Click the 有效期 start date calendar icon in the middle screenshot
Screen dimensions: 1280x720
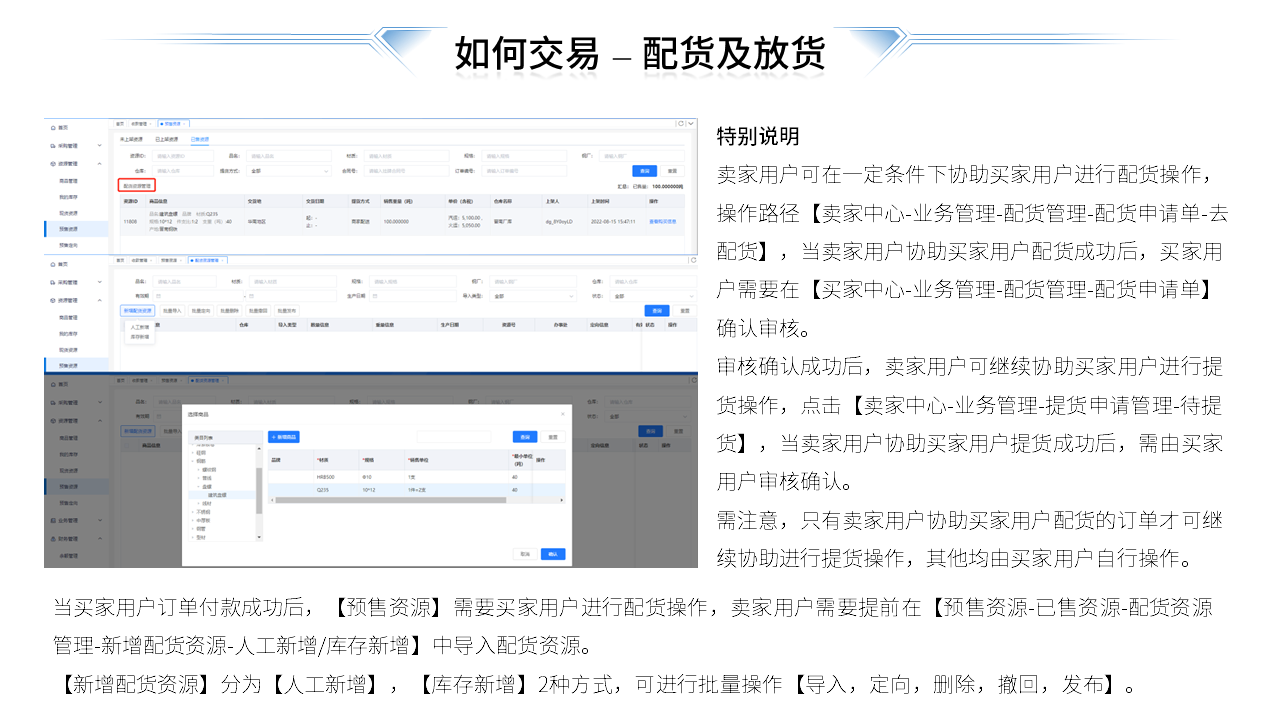click(158, 296)
